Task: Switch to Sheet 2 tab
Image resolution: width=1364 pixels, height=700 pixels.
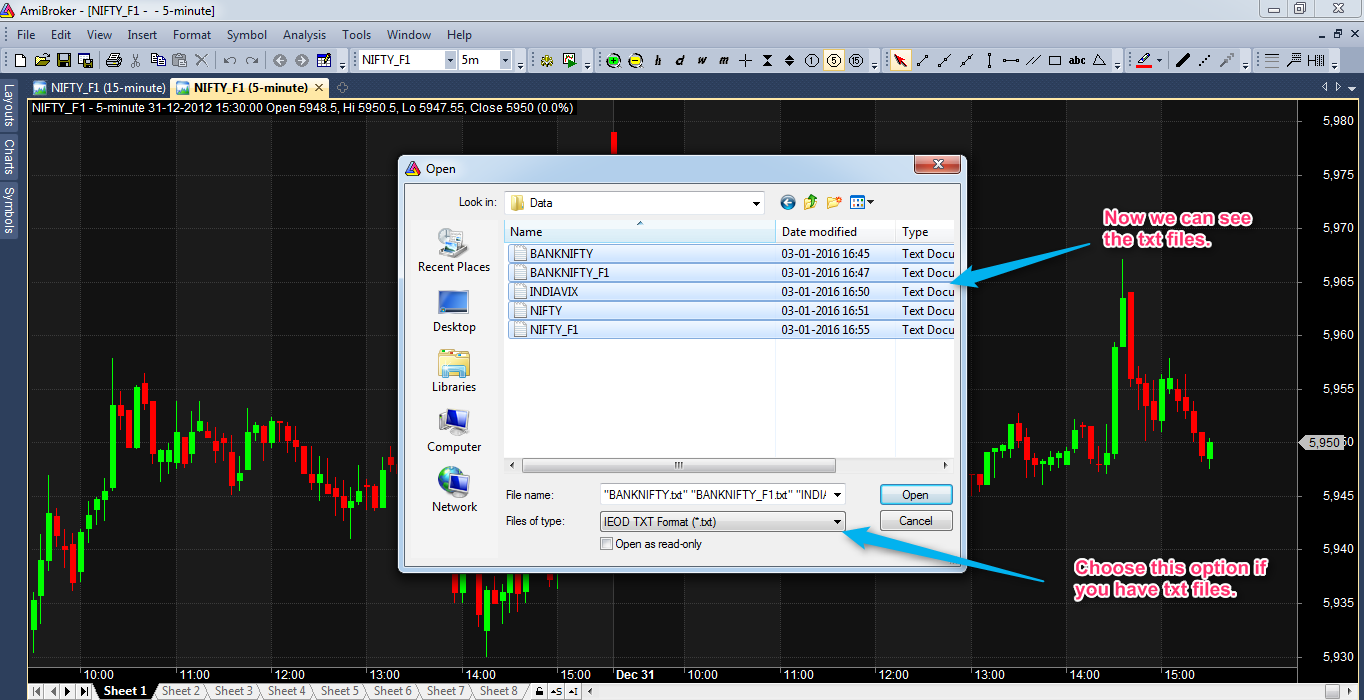Action: [180, 691]
